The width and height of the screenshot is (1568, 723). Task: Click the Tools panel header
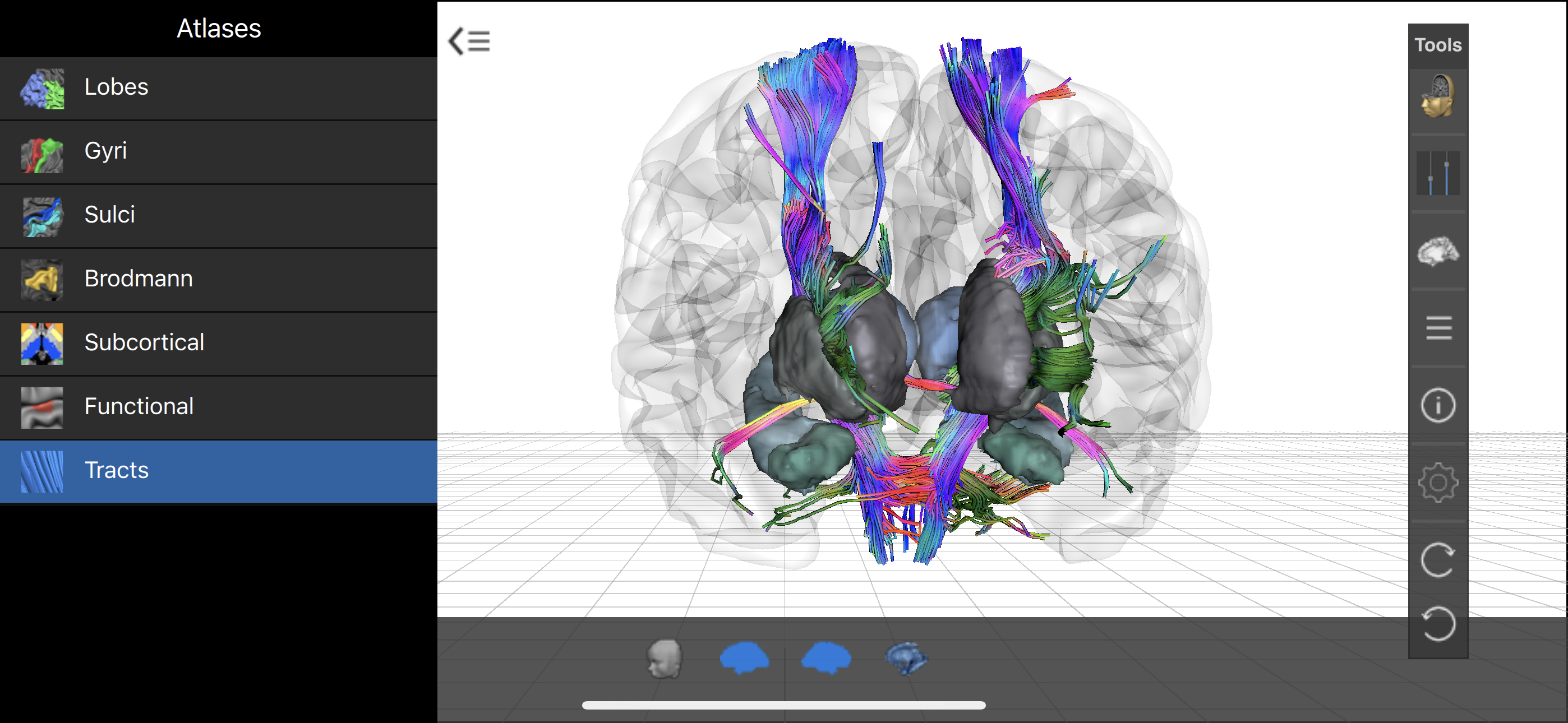[x=1438, y=45]
